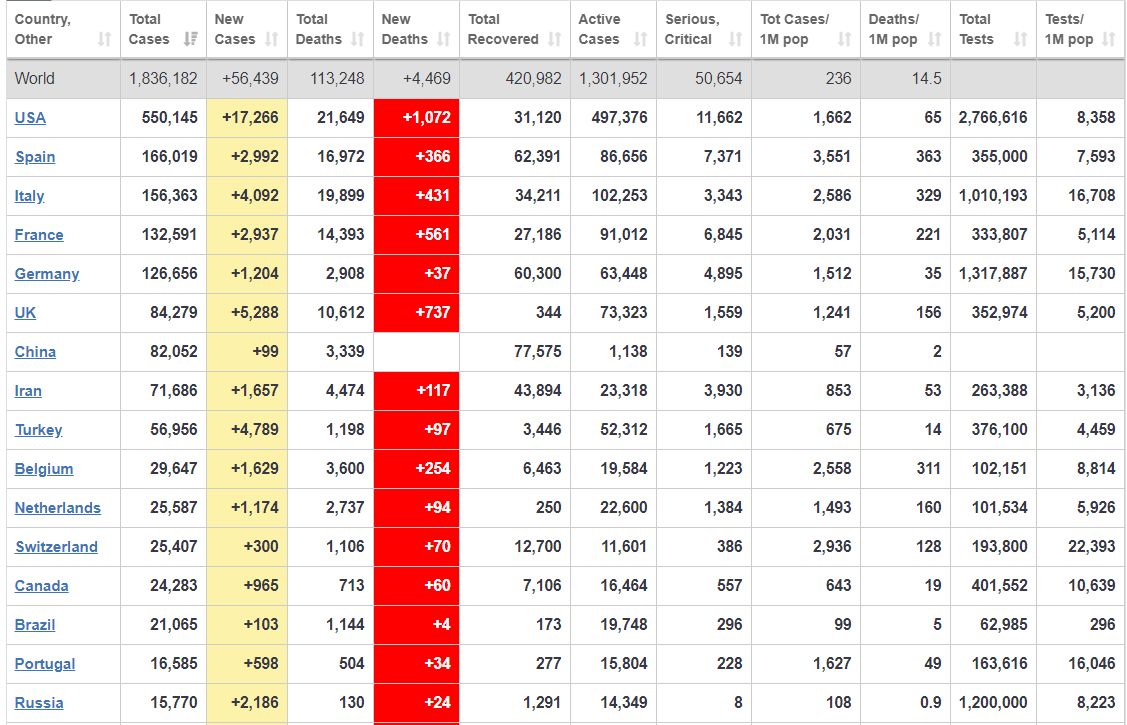Click the Total Deaths sort icon
The width and height of the screenshot is (1127, 725).
pos(357,39)
